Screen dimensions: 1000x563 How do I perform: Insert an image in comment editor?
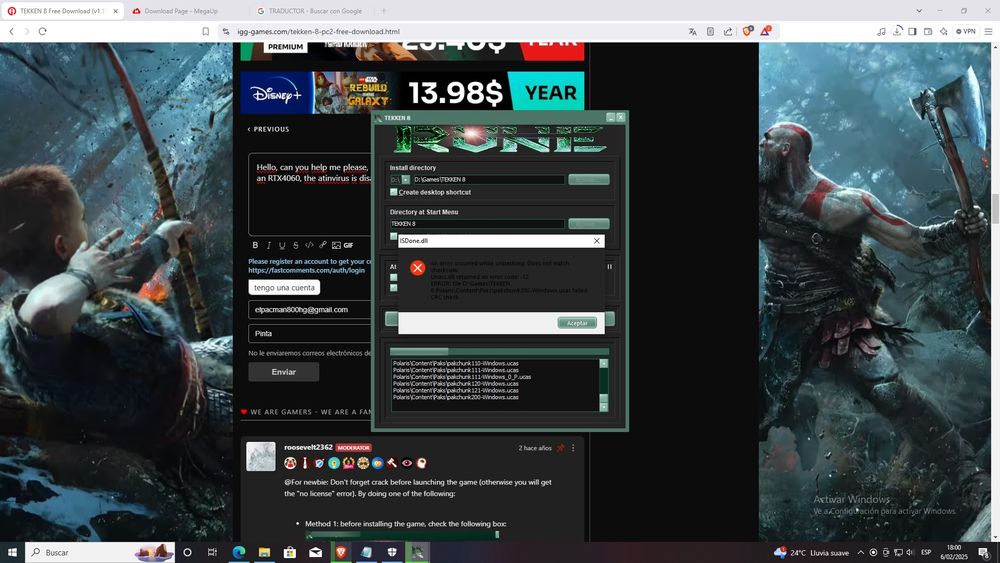point(336,245)
